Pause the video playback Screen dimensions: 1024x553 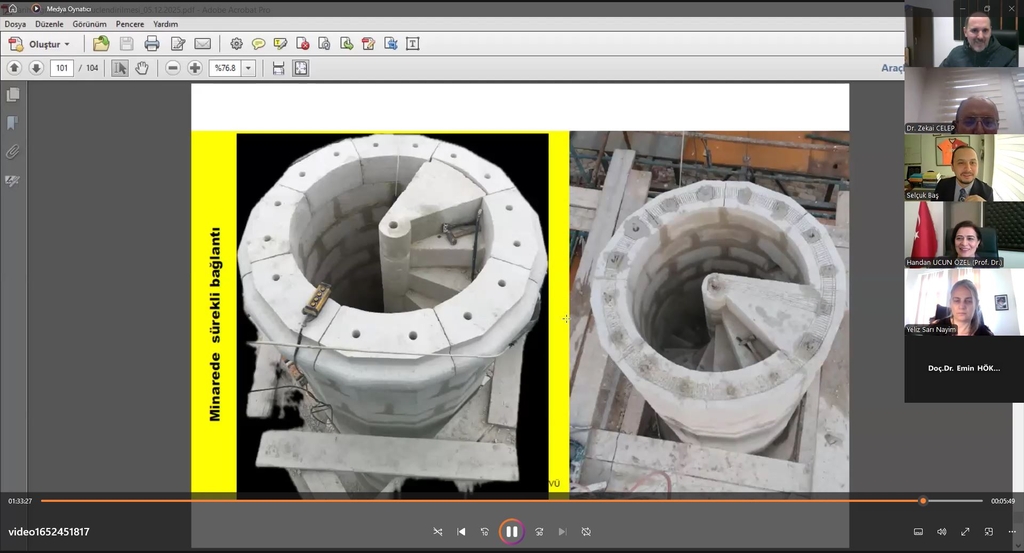pos(511,532)
